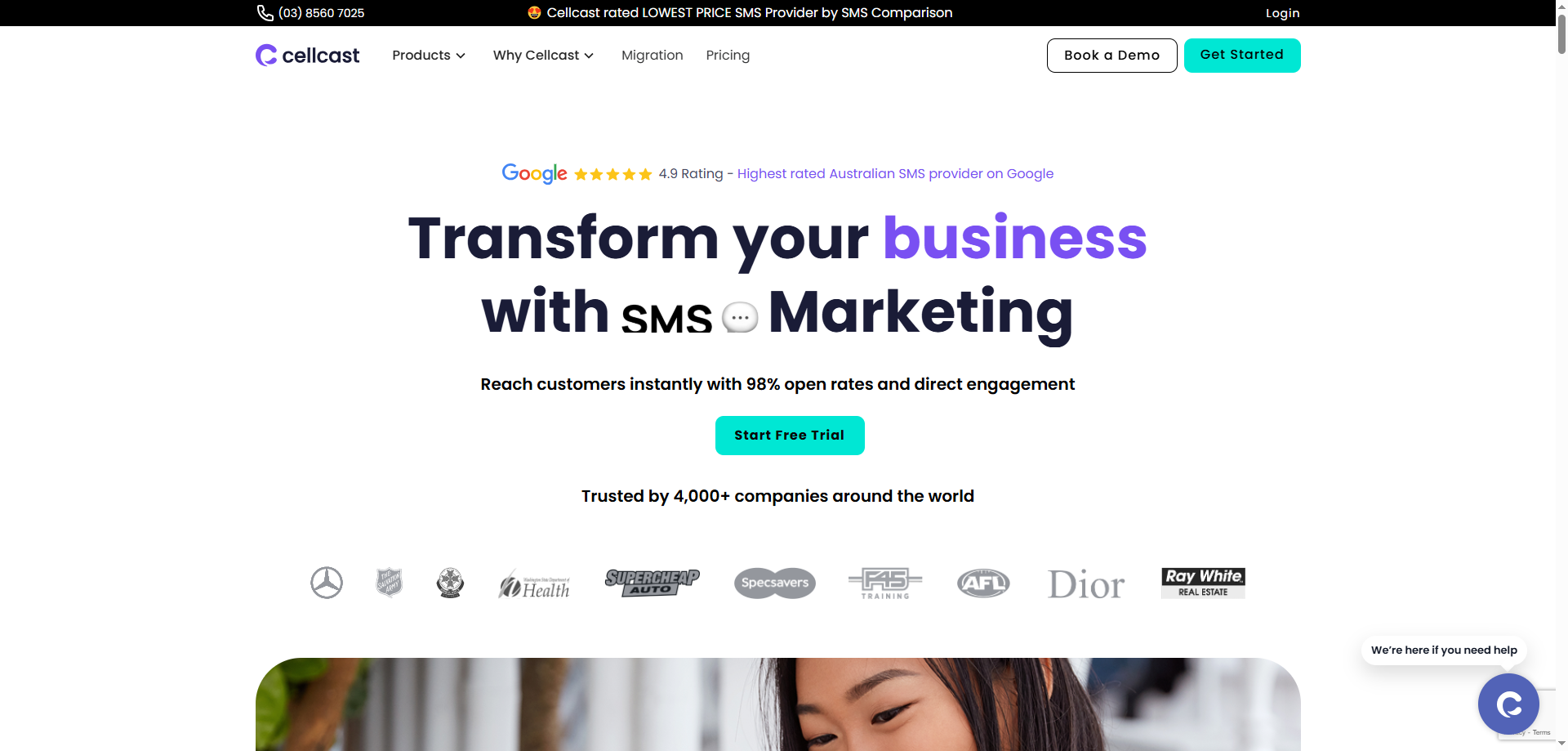Expand the Why Cellcast dropdown menu
Image resolution: width=1568 pixels, height=751 pixels.
pyautogui.click(x=543, y=56)
